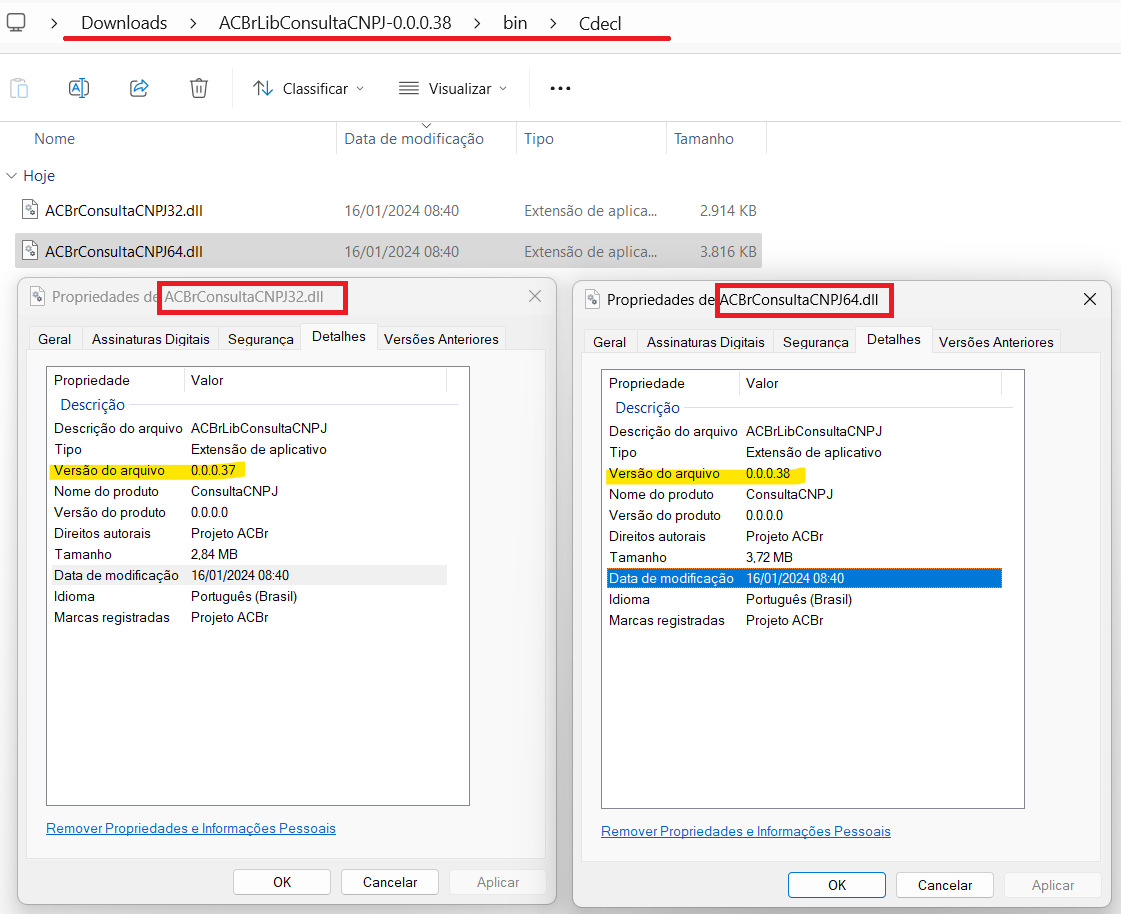Sort by the Tamanho column header
The image size is (1121, 914).
703,139
